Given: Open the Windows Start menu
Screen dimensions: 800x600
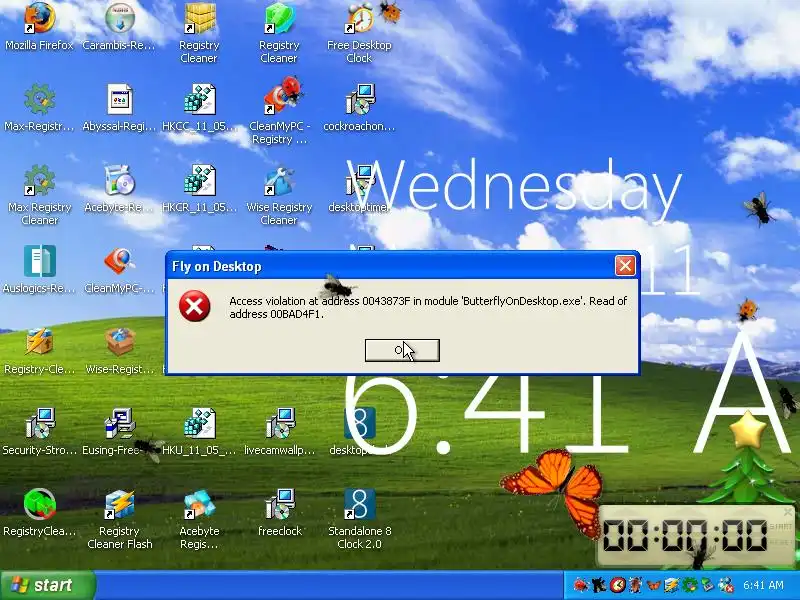Looking at the screenshot, I should [47, 585].
